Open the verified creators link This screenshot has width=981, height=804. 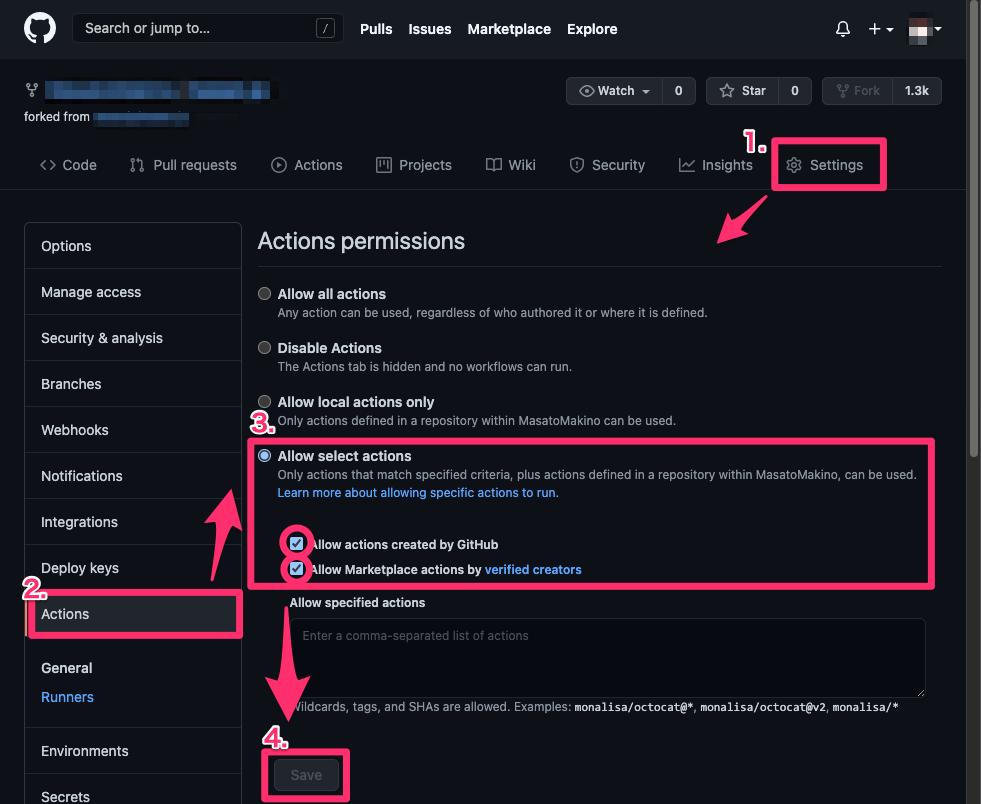[533, 569]
